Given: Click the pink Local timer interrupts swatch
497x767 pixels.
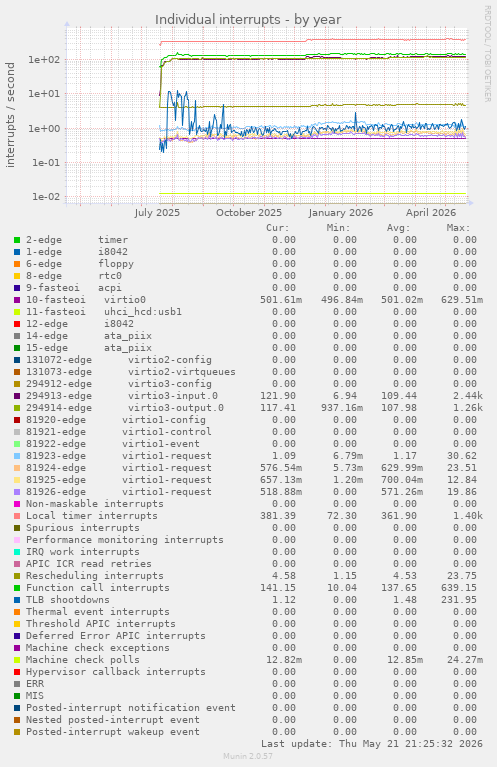Looking at the screenshot, I should [17, 516].
